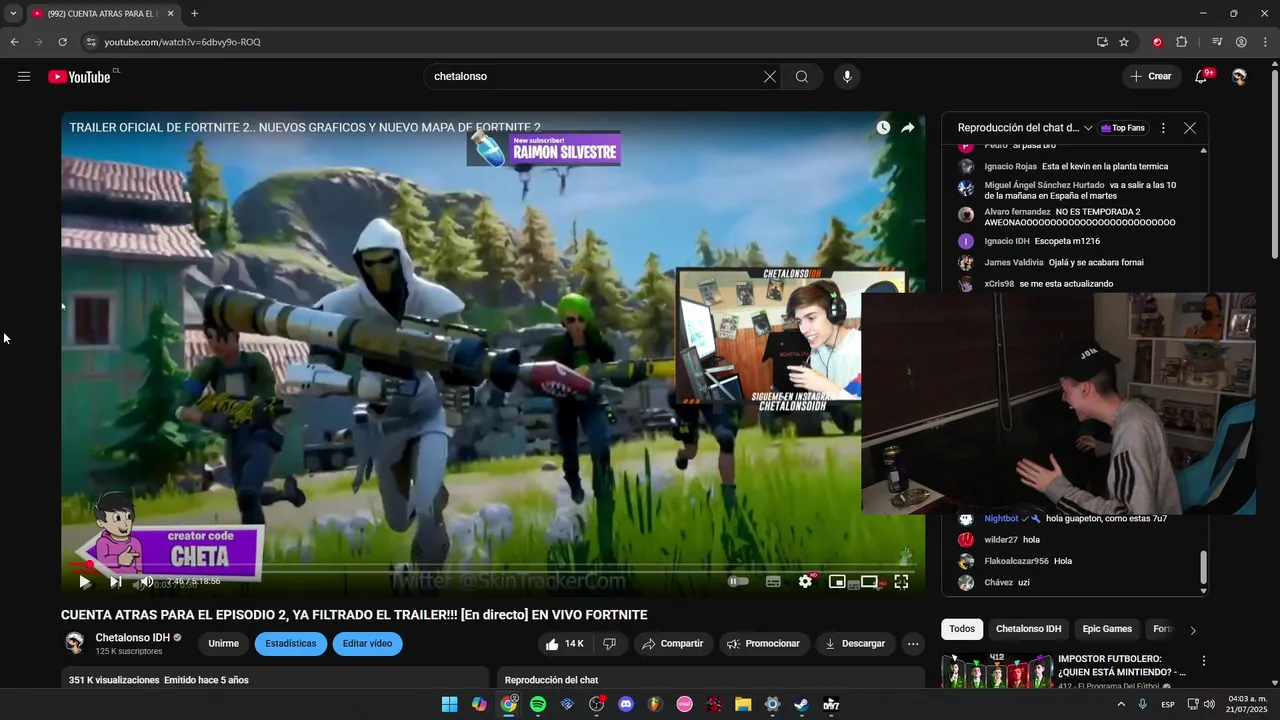Open a new Chrome tab

click(x=194, y=14)
